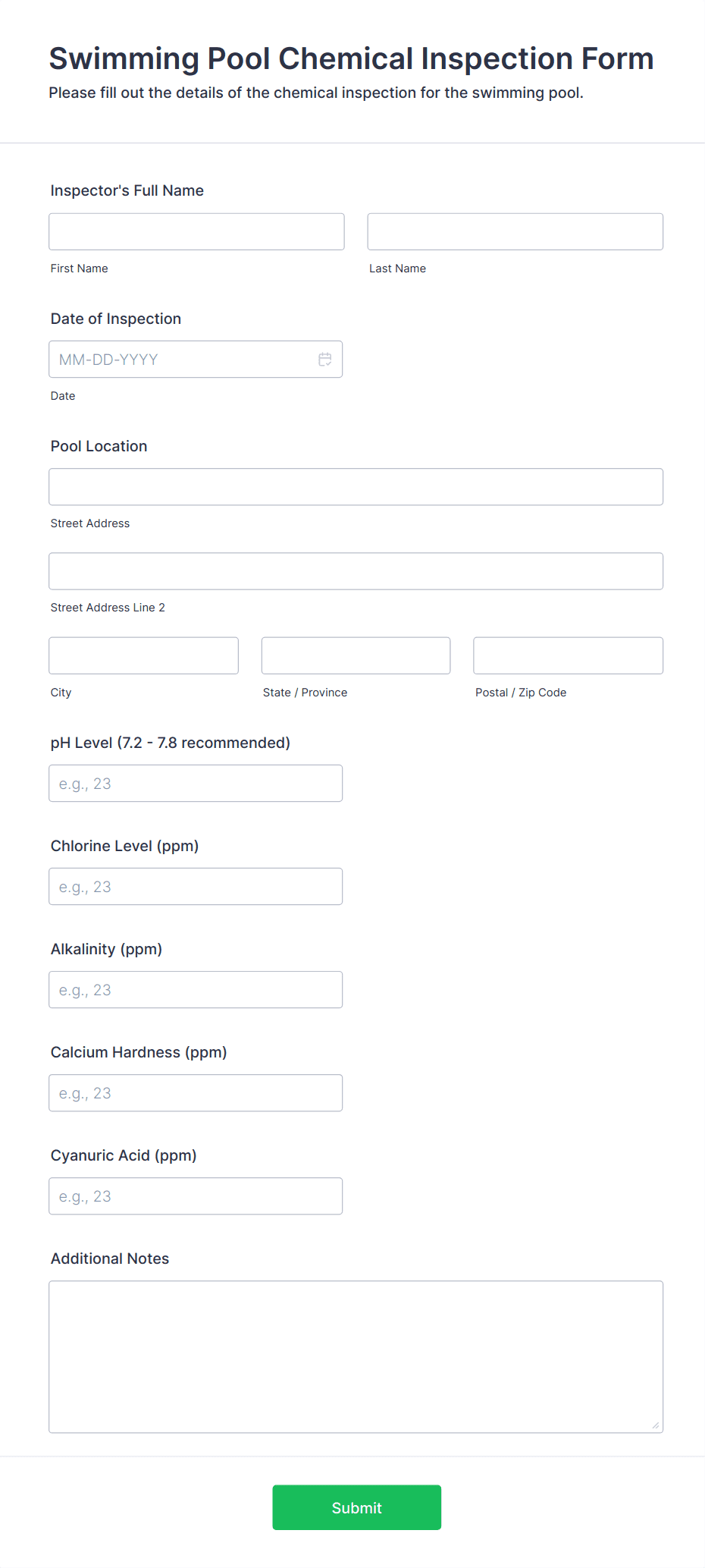This screenshot has width=705, height=1568.
Task: Click the First Name input field
Action: (x=196, y=231)
